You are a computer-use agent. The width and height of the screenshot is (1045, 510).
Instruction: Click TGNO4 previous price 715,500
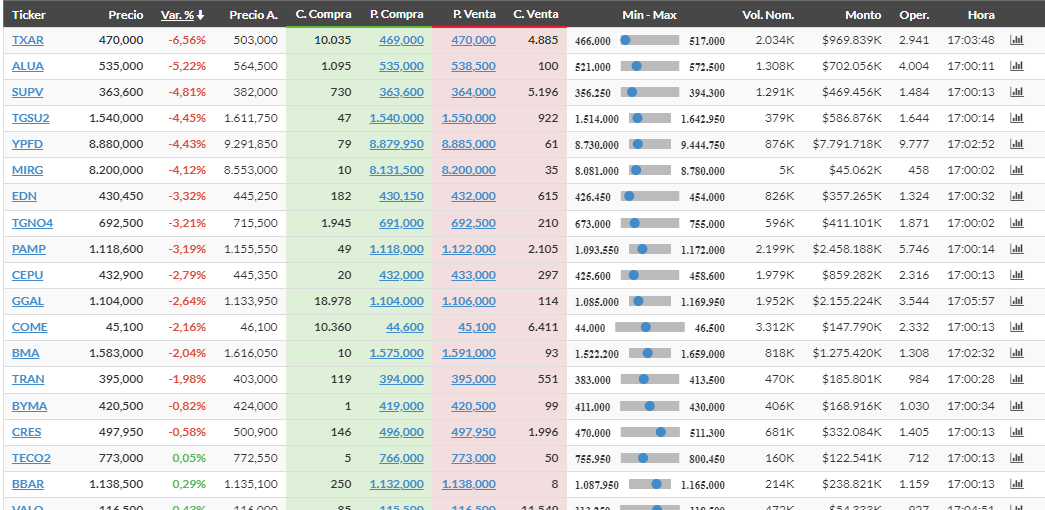tap(256, 223)
